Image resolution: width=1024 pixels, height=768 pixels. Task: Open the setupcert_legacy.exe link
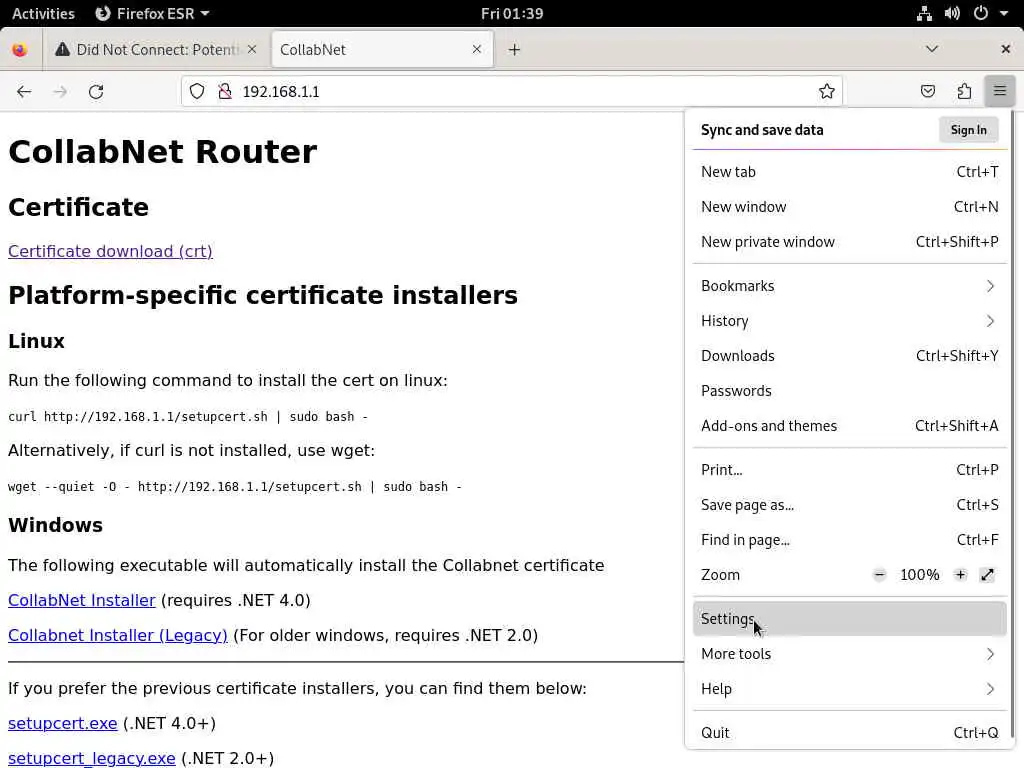(x=91, y=758)
